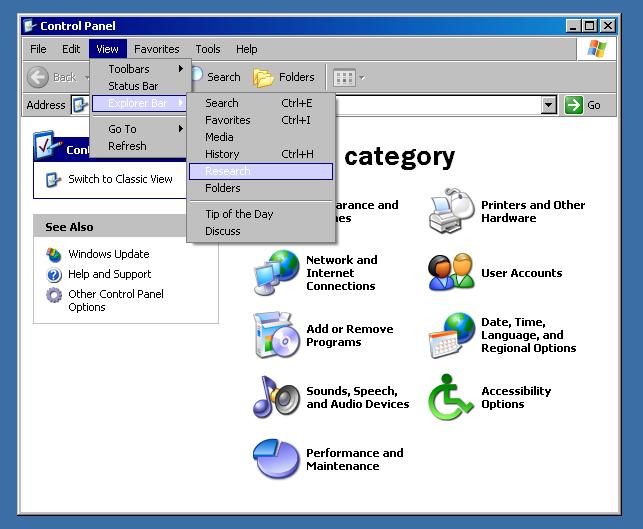Screen dimensions: 643x529
Task: Expand the Toolbars submenu
Action: point(140,69)
